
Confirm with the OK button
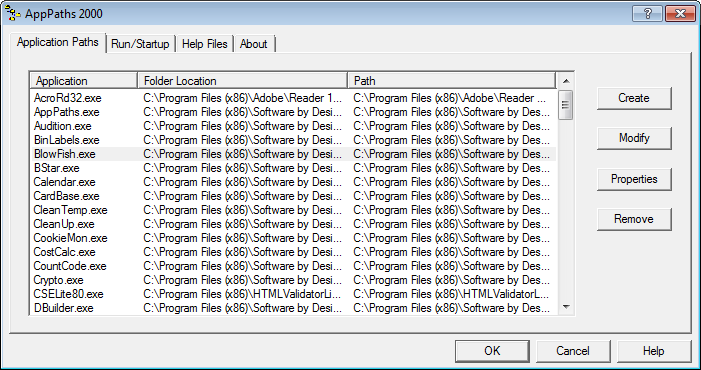pyautogui.click(x=492, y=351)
